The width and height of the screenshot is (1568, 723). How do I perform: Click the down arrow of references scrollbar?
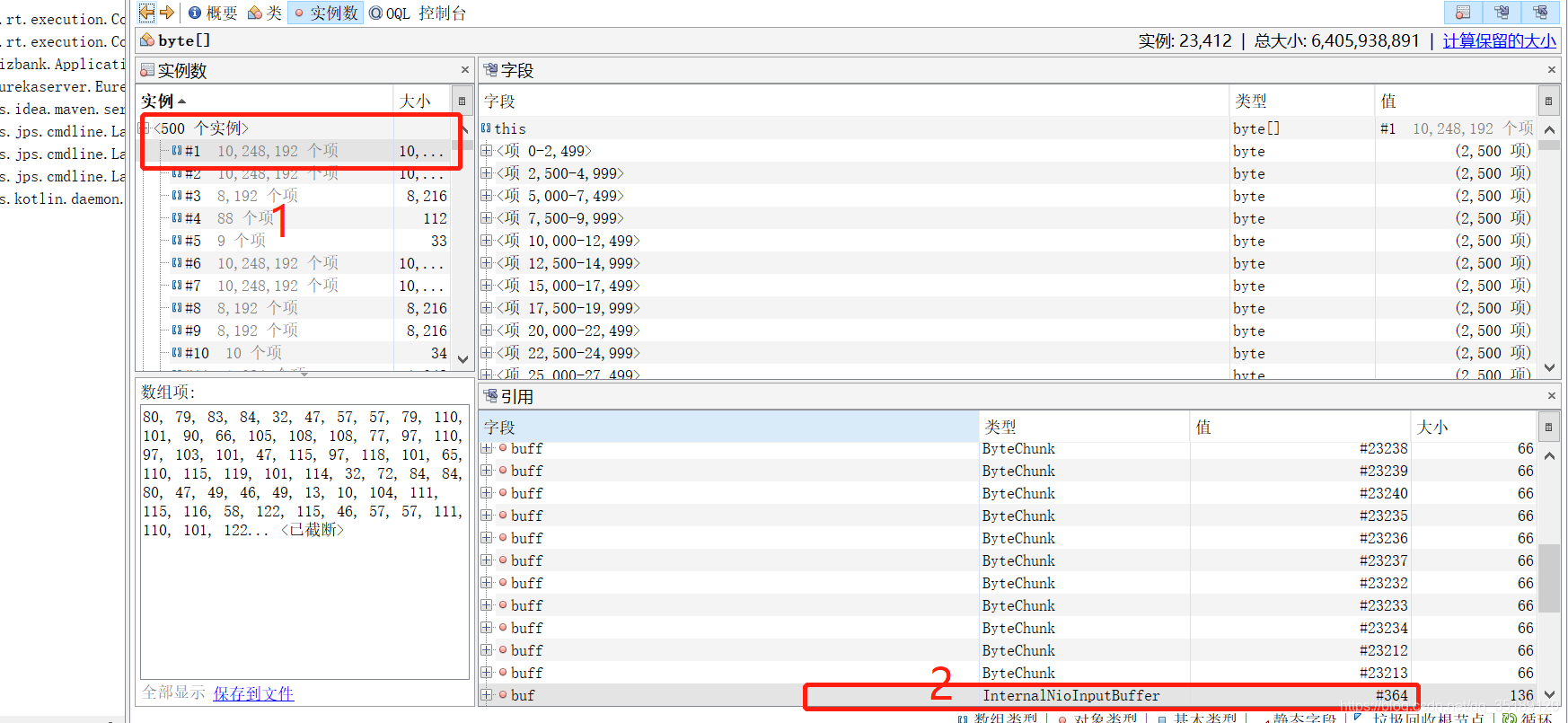pyautogui.click(x=1549, y=694)
